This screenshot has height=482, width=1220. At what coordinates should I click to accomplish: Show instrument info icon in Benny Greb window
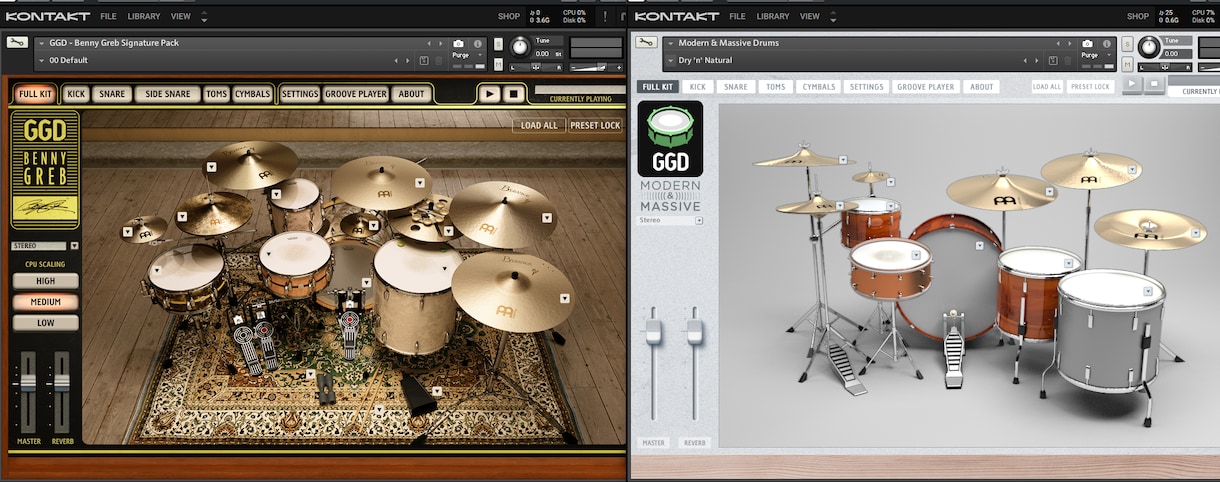point(478,44)
